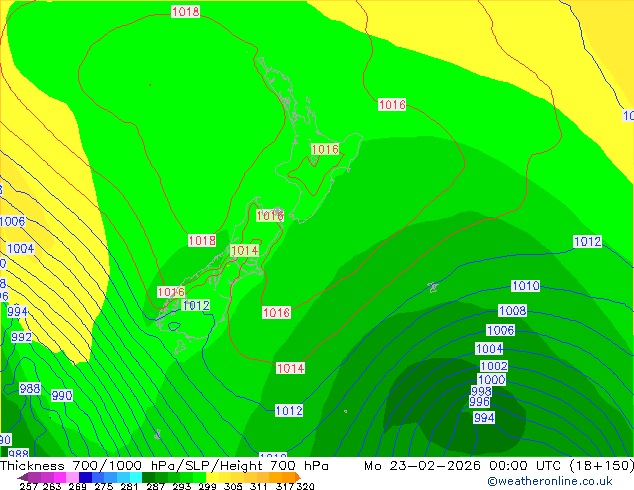The width and height of the screenshot is (634, 490).
Task: Click the legend value 305
Action: coord(233,486)
